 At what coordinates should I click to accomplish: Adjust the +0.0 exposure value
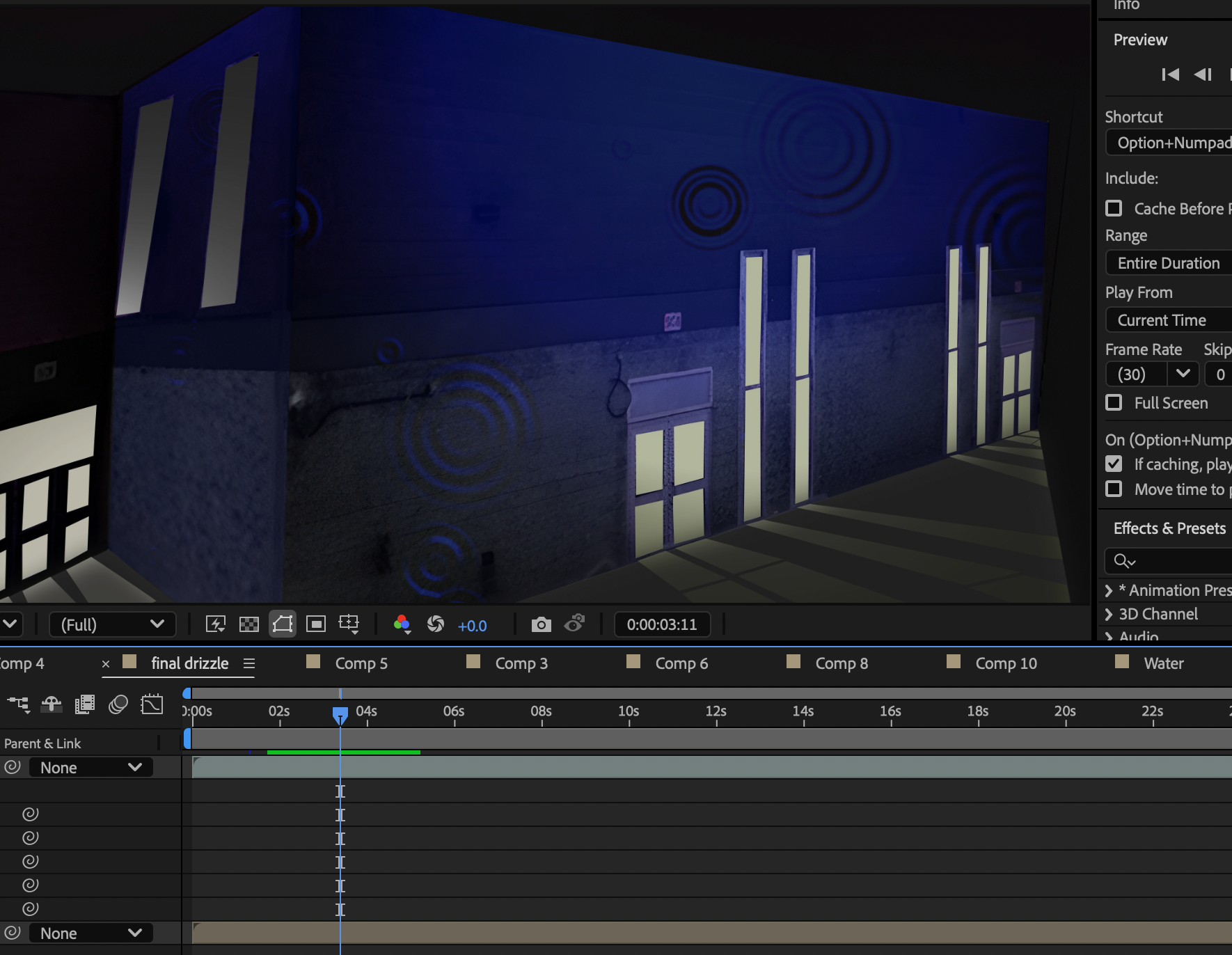473,624
